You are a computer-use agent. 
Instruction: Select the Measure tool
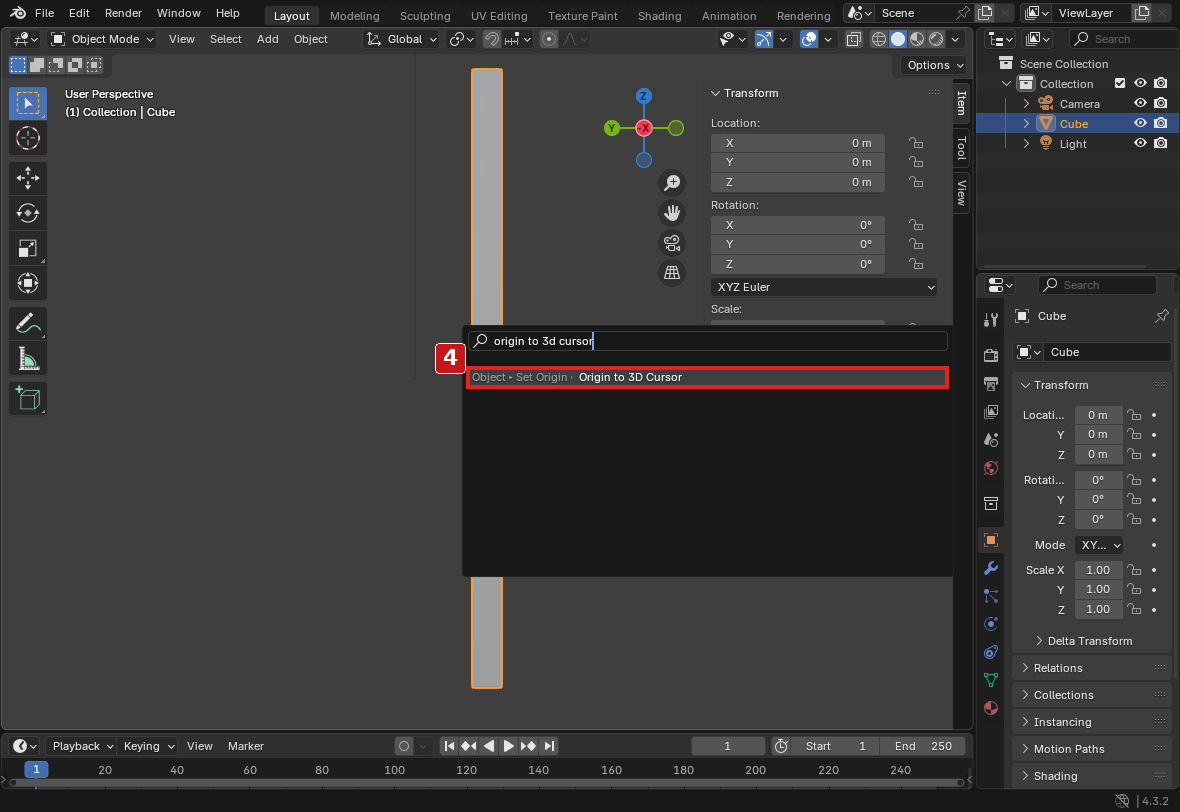28,359
